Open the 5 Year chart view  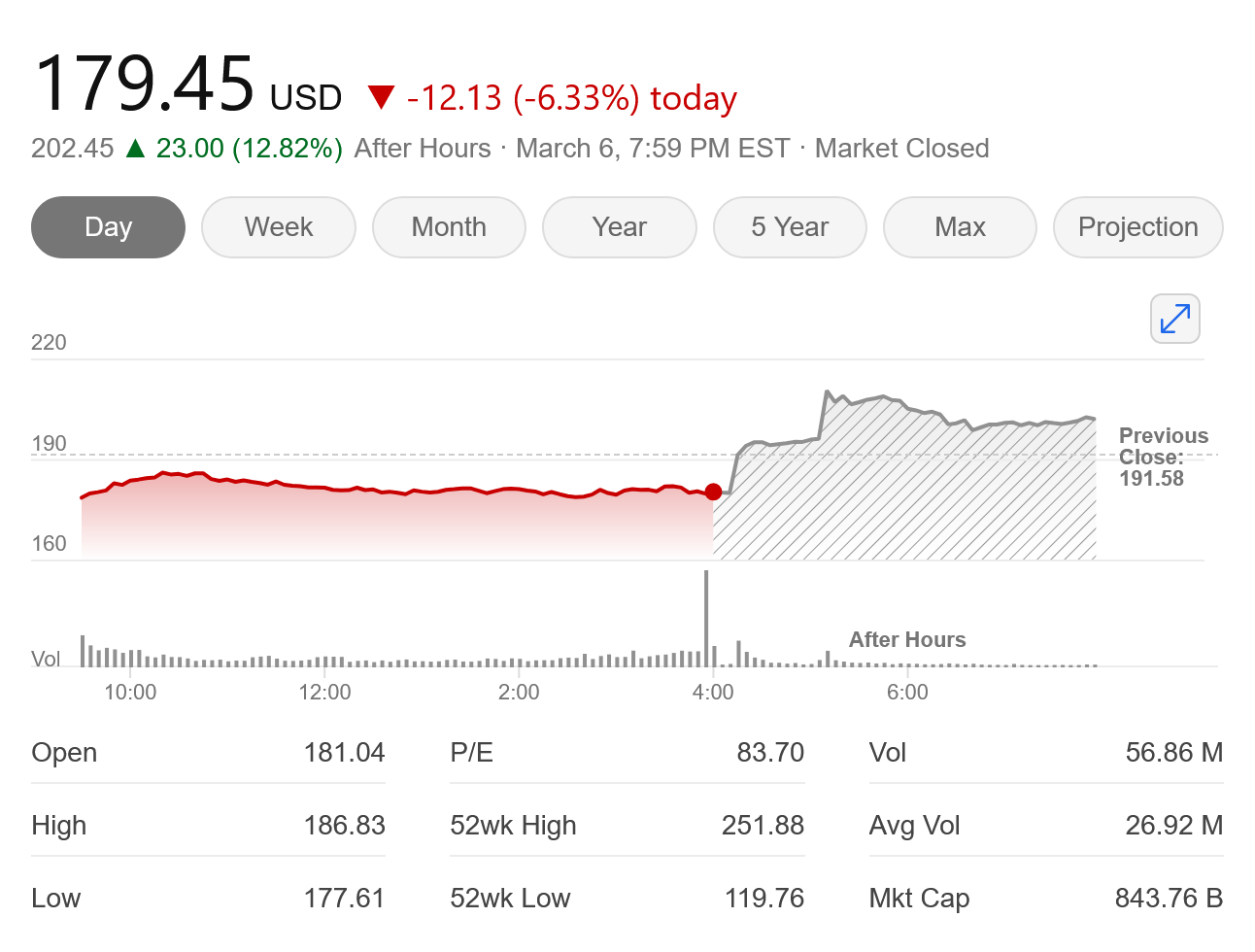coord(790,227)
